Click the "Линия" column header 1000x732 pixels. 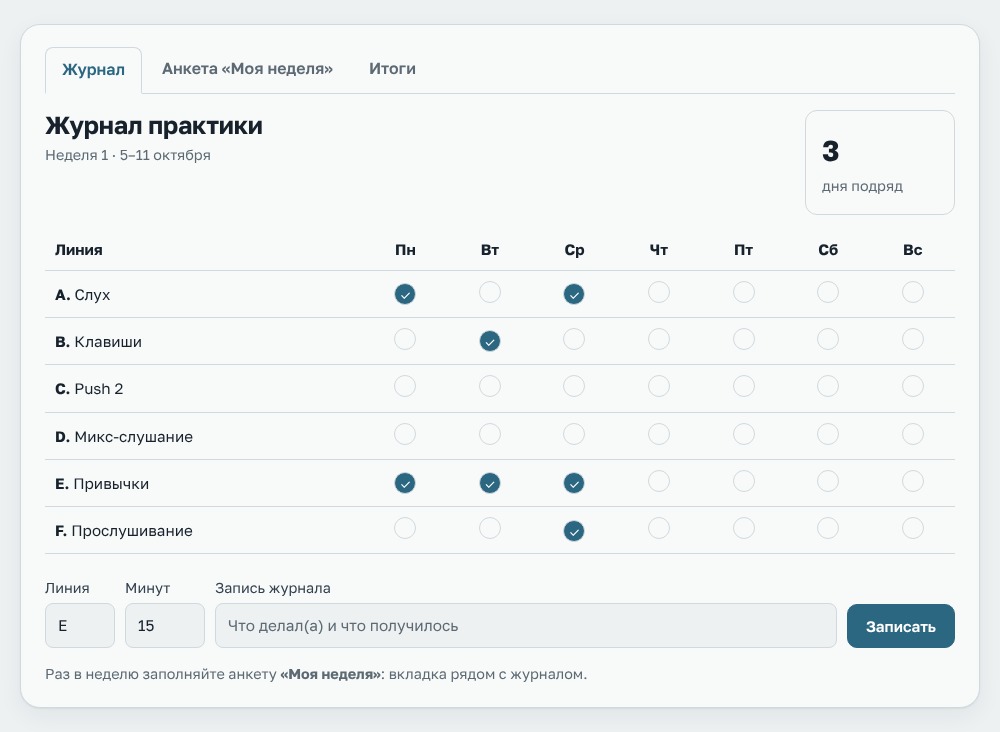[78, 250]
